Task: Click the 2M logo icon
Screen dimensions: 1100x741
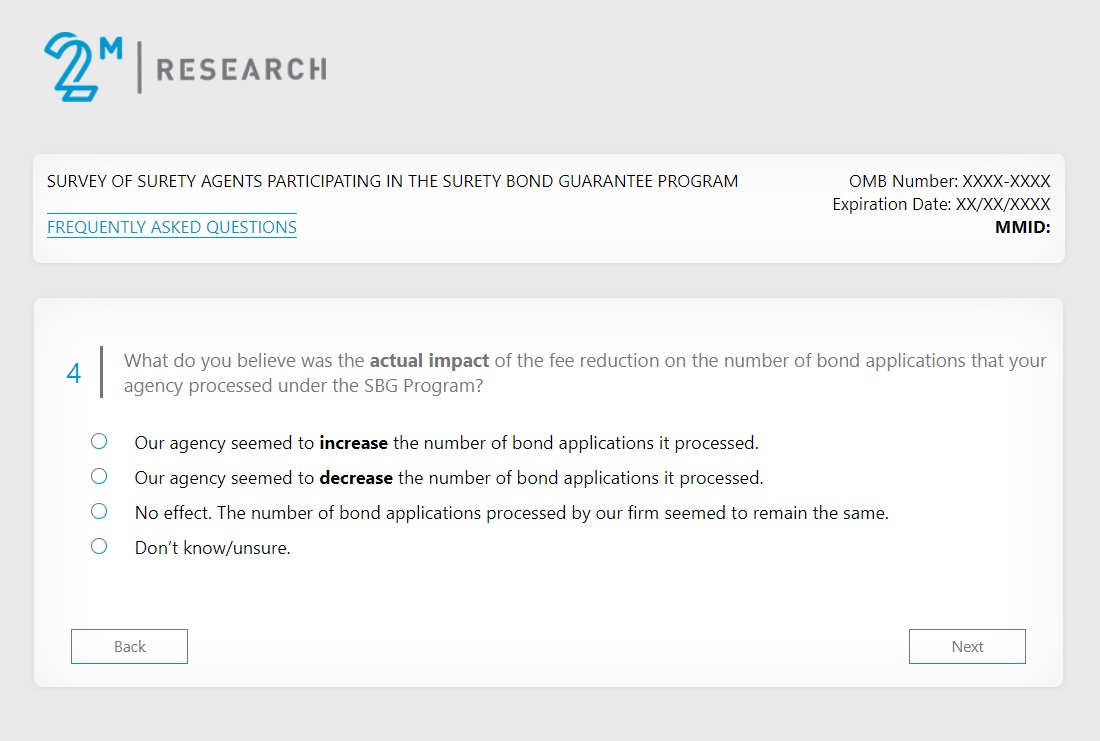Action: (x=82, y=66)
